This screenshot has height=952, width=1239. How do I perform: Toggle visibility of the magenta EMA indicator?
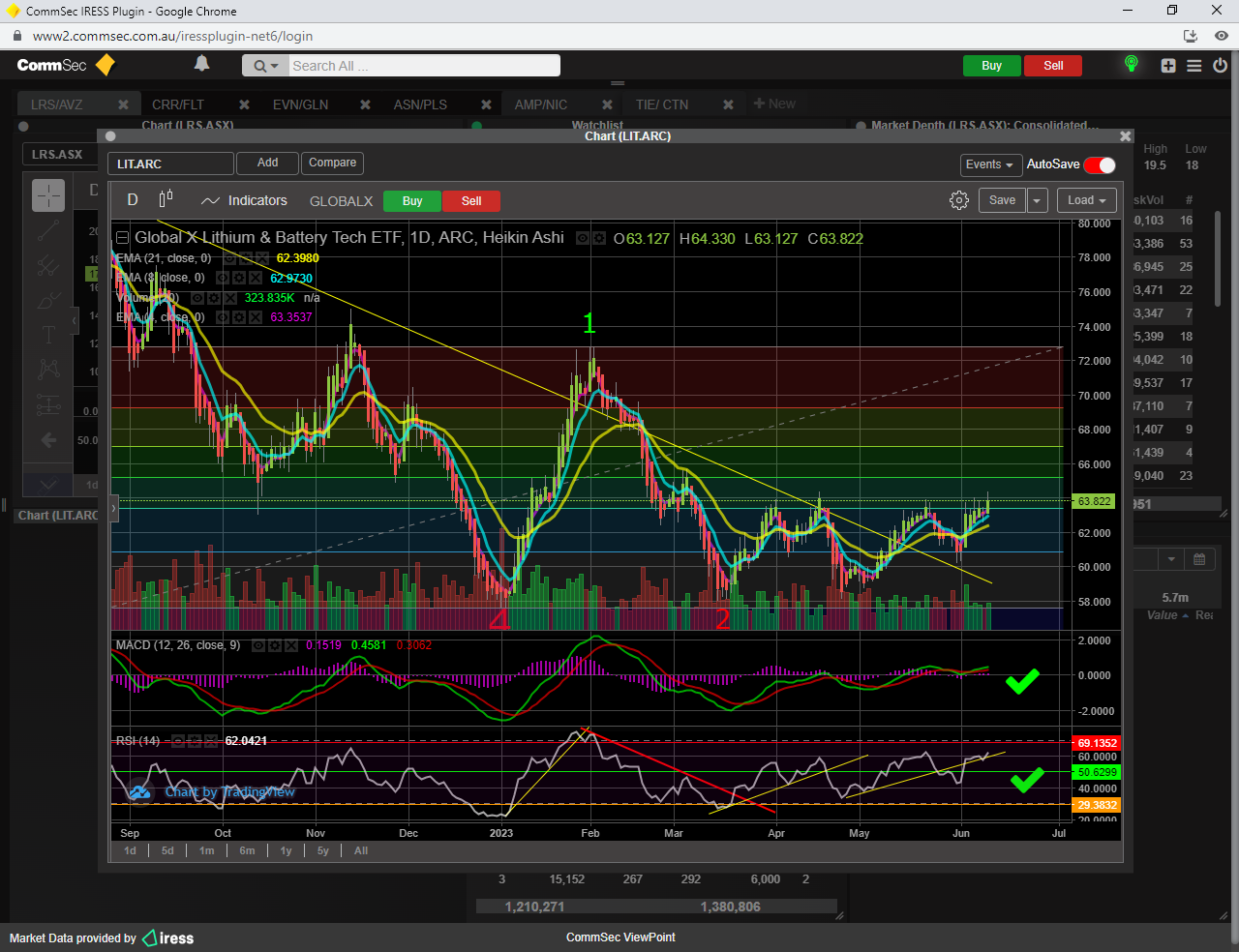coord(223,317)
